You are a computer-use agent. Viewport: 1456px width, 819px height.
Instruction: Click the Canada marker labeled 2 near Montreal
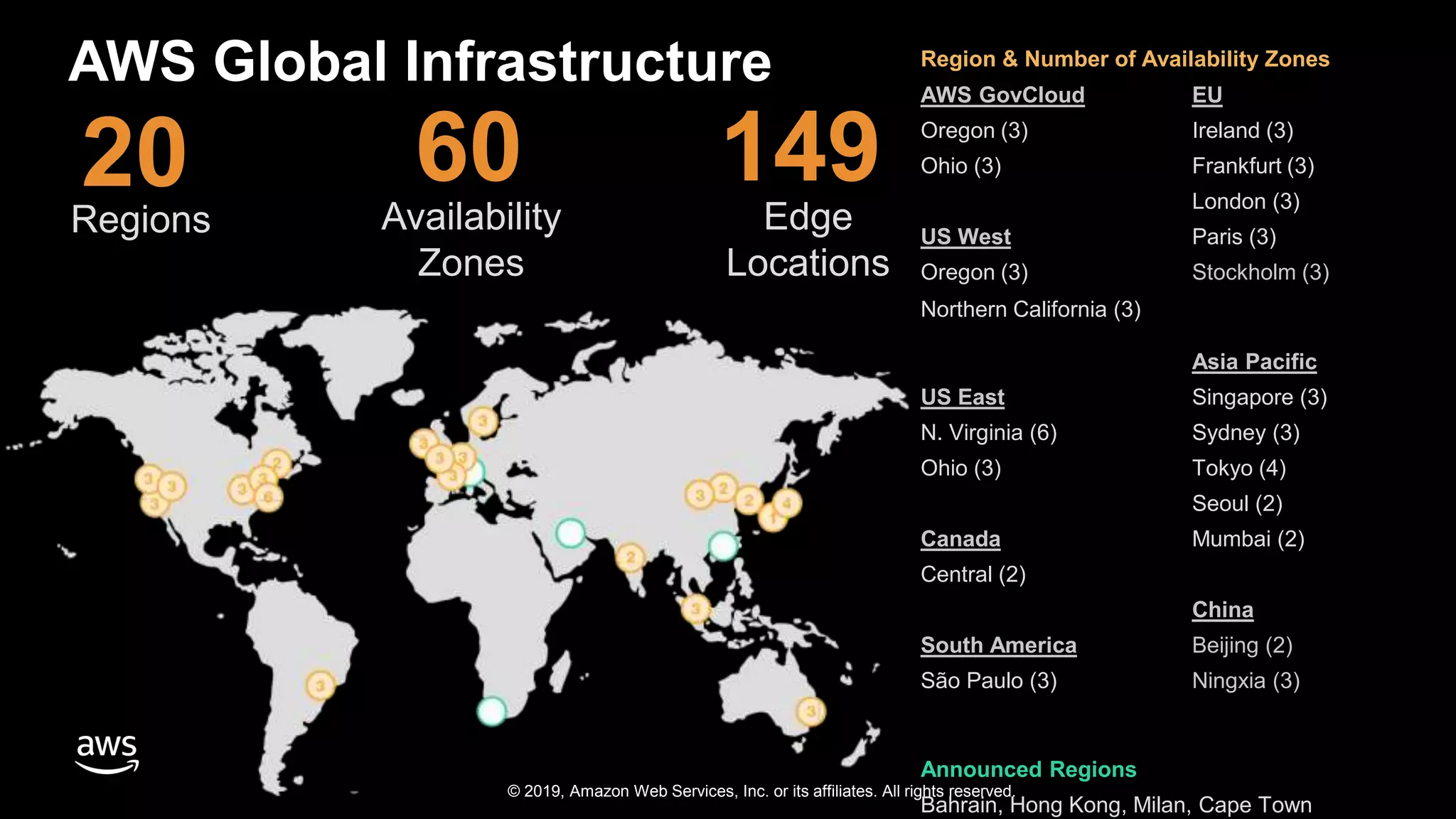[x=277, y=464]
